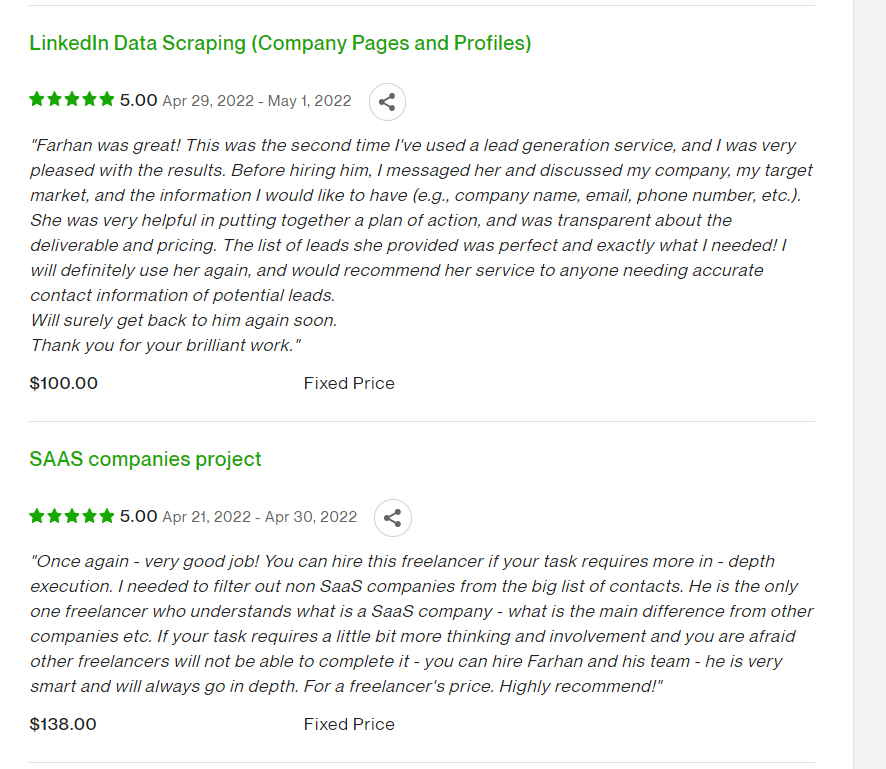
Task: Select the 5.00 score beside Apr 29, 2022
Action: (x=138, y=100)
